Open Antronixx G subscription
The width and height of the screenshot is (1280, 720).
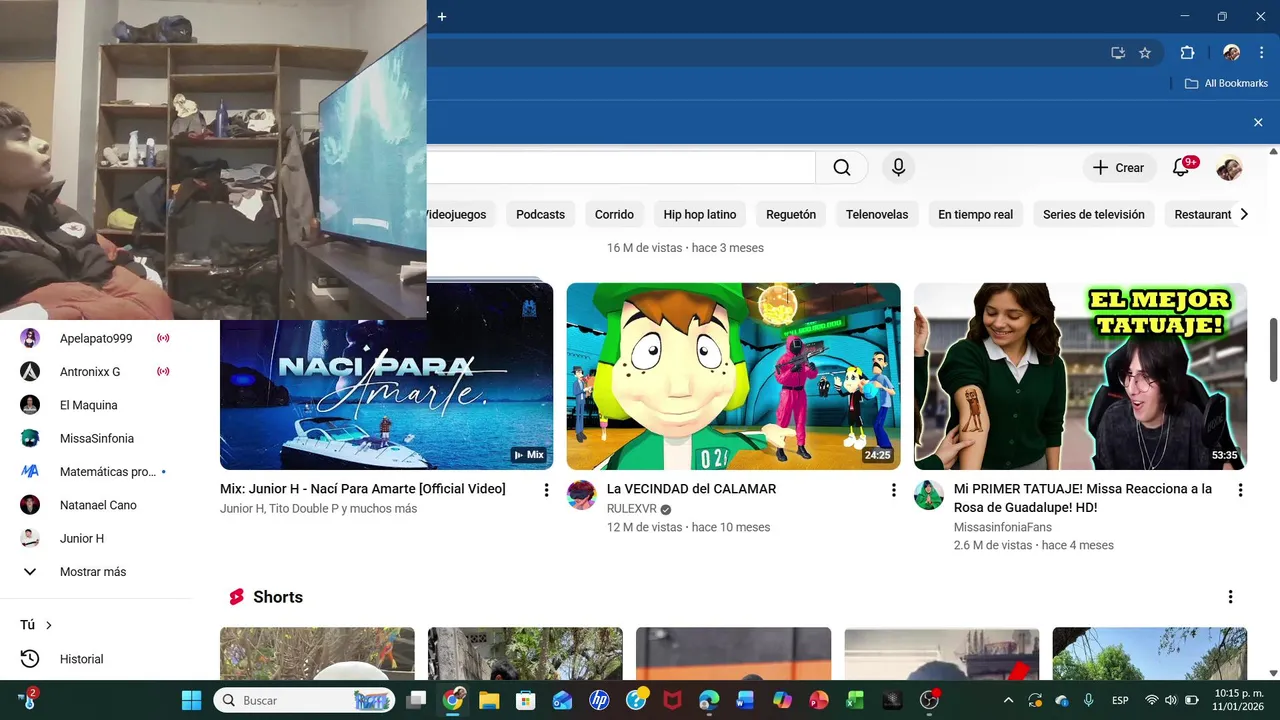pyautogui.click(x=96, y=371)
